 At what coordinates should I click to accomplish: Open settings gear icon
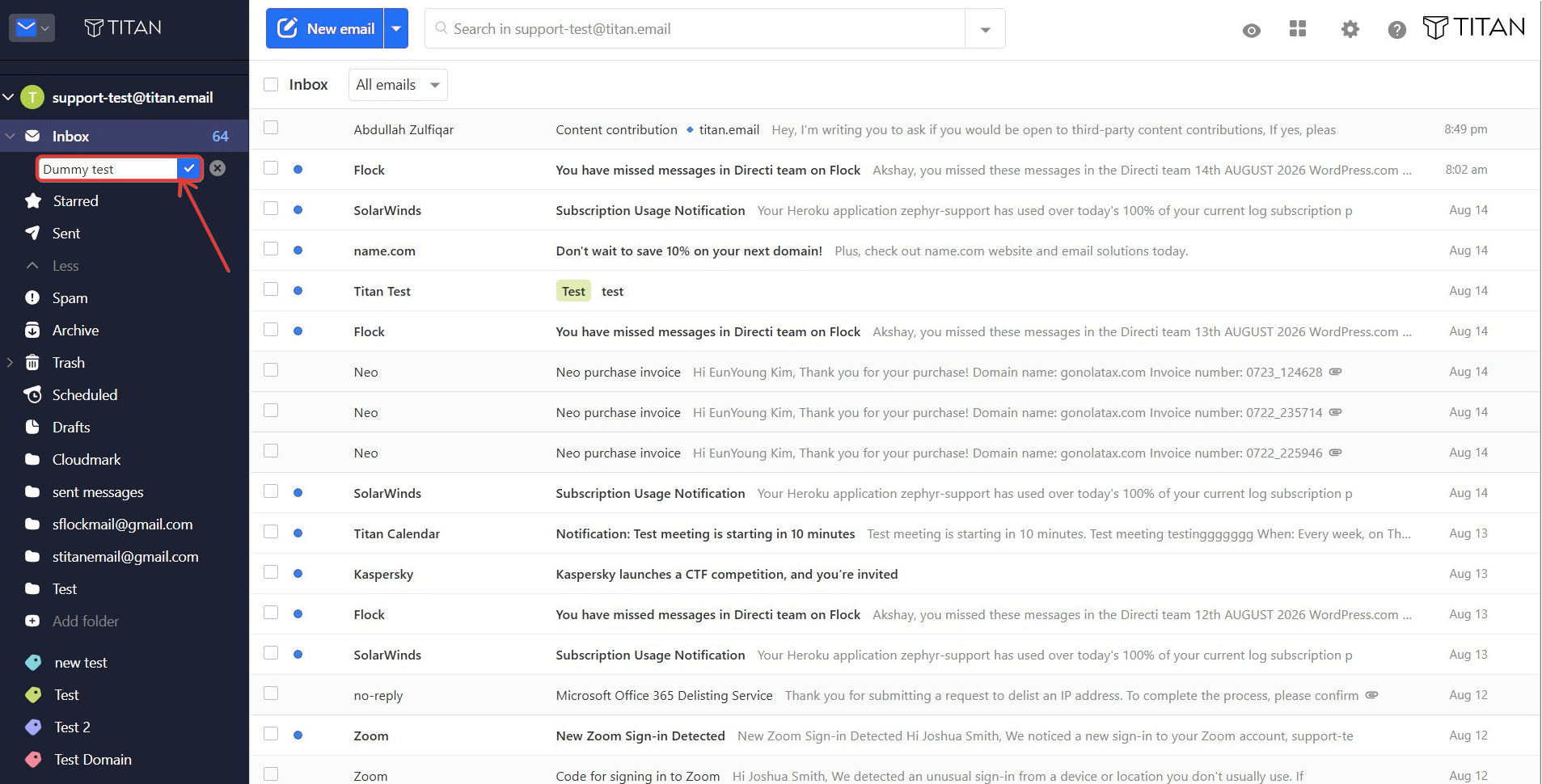point(1350,30)
